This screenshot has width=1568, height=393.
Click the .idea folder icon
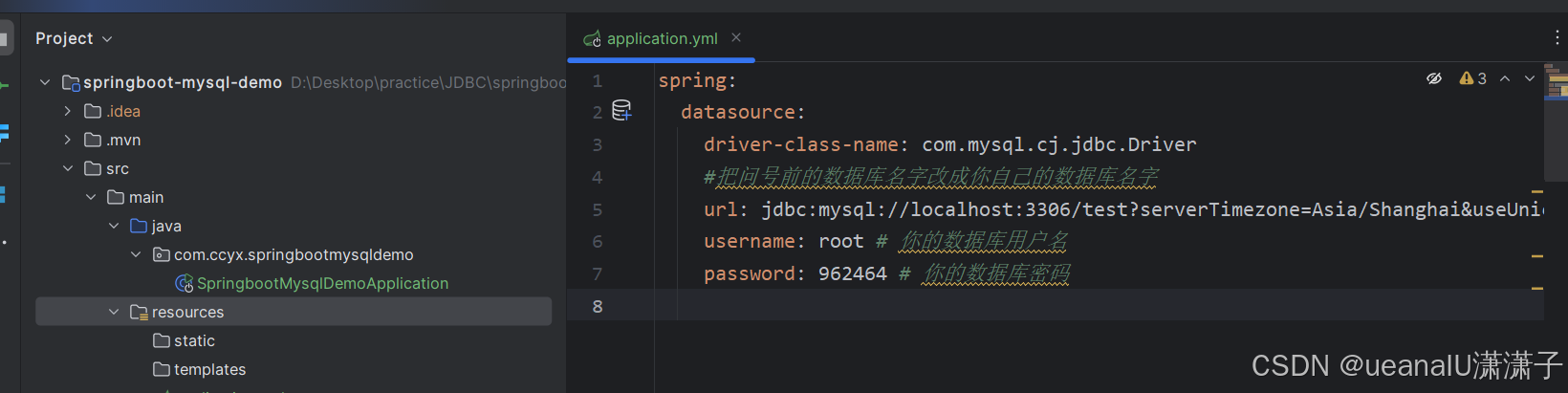click(93, 111)
